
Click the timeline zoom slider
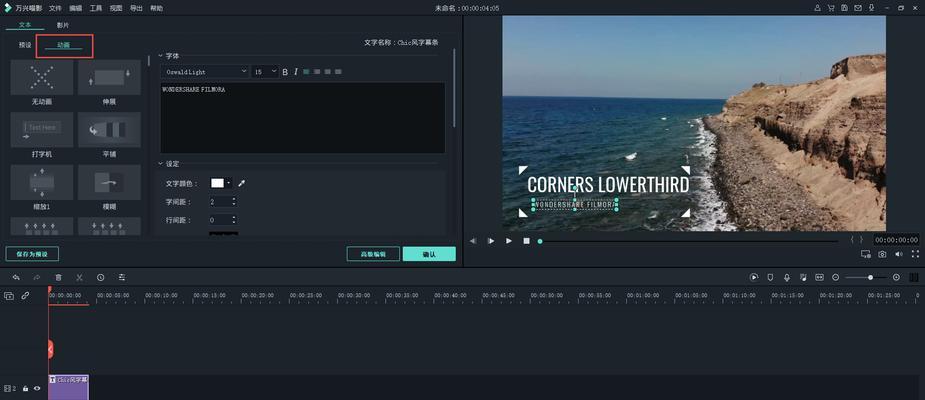[865, 277]
